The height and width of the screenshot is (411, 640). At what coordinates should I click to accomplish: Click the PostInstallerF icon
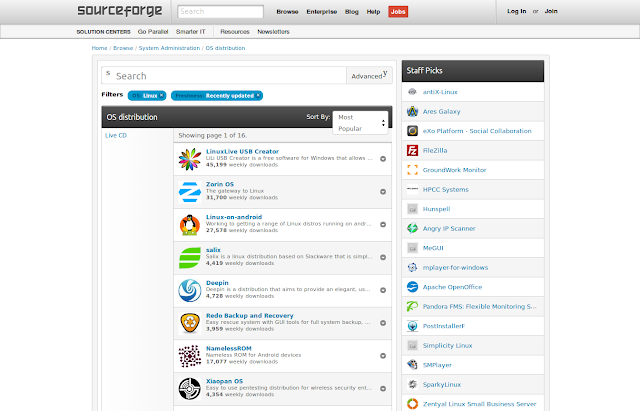tap(412, 326)
